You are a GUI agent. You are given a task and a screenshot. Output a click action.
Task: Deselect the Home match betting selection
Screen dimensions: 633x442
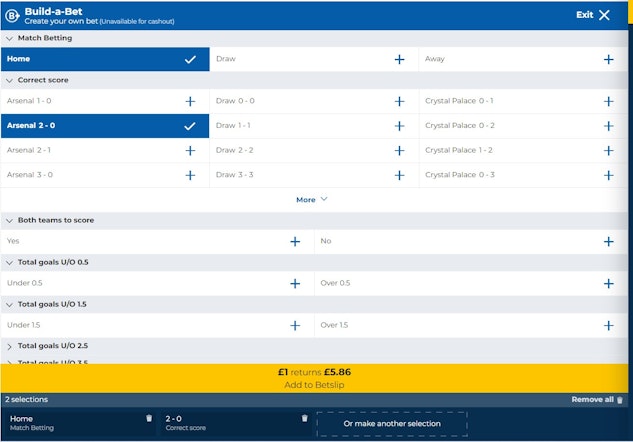(x=105, y=59)
